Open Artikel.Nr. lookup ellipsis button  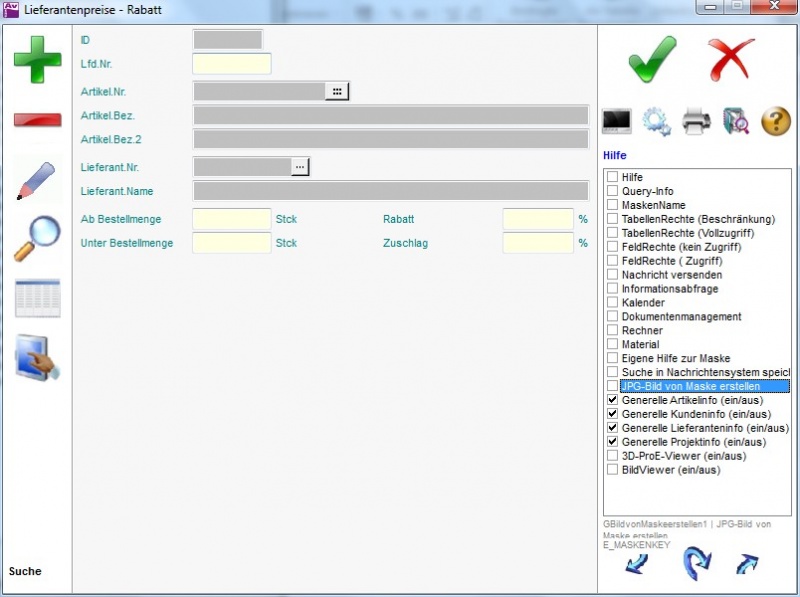pyautogui.click(x=337, y=91)
